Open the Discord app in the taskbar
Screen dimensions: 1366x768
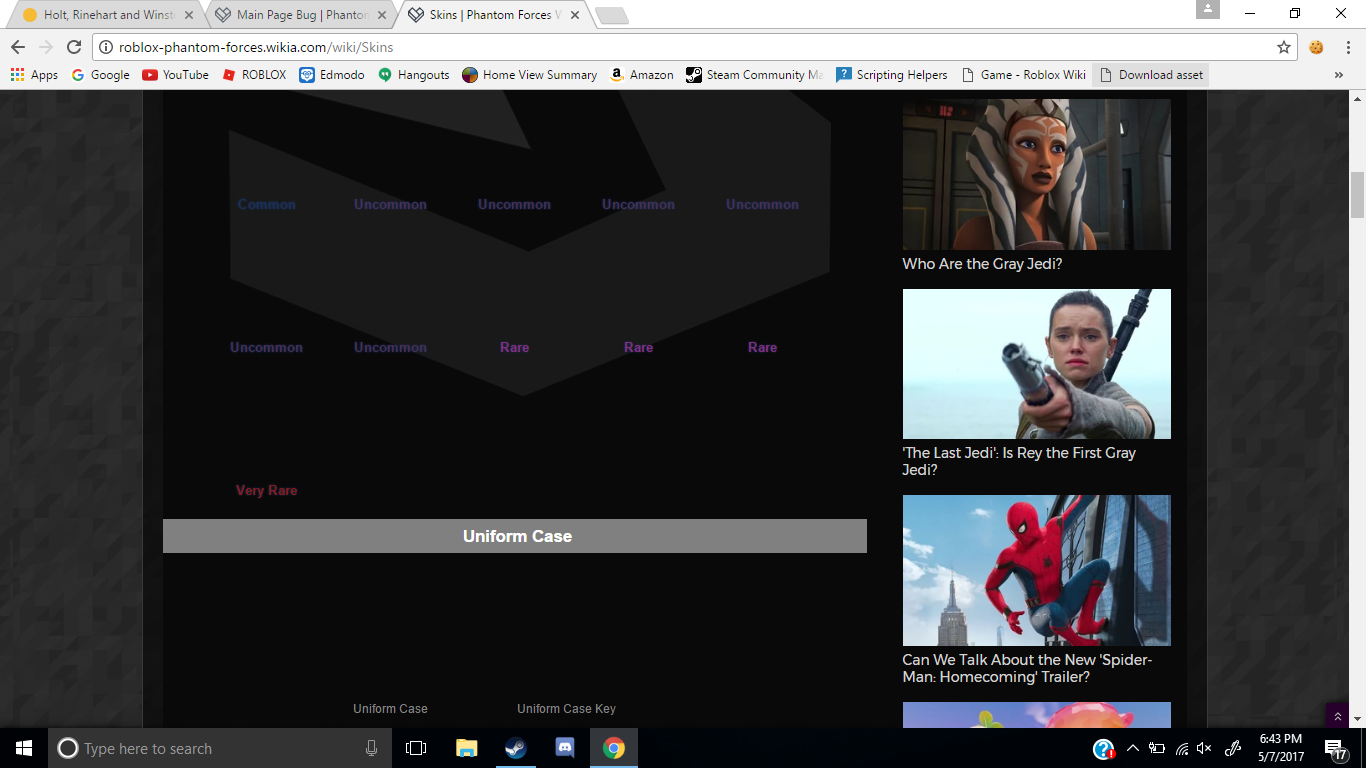[565, 748]
